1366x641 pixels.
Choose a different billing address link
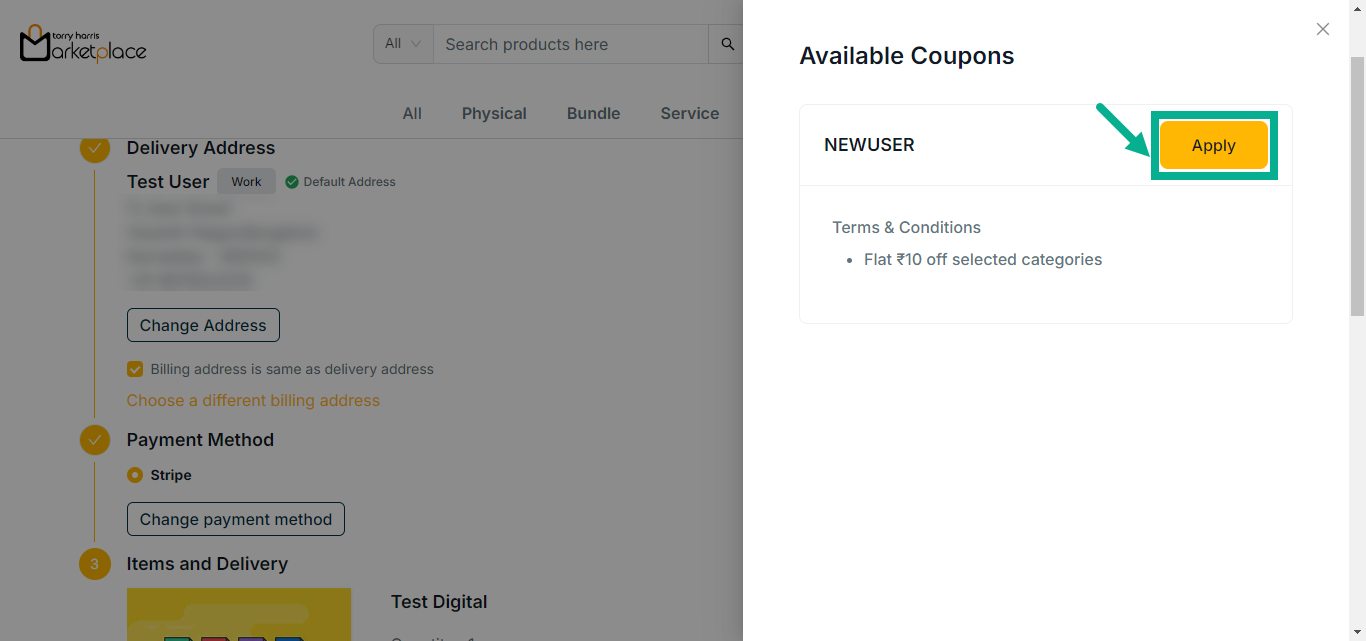click(253, 400)
